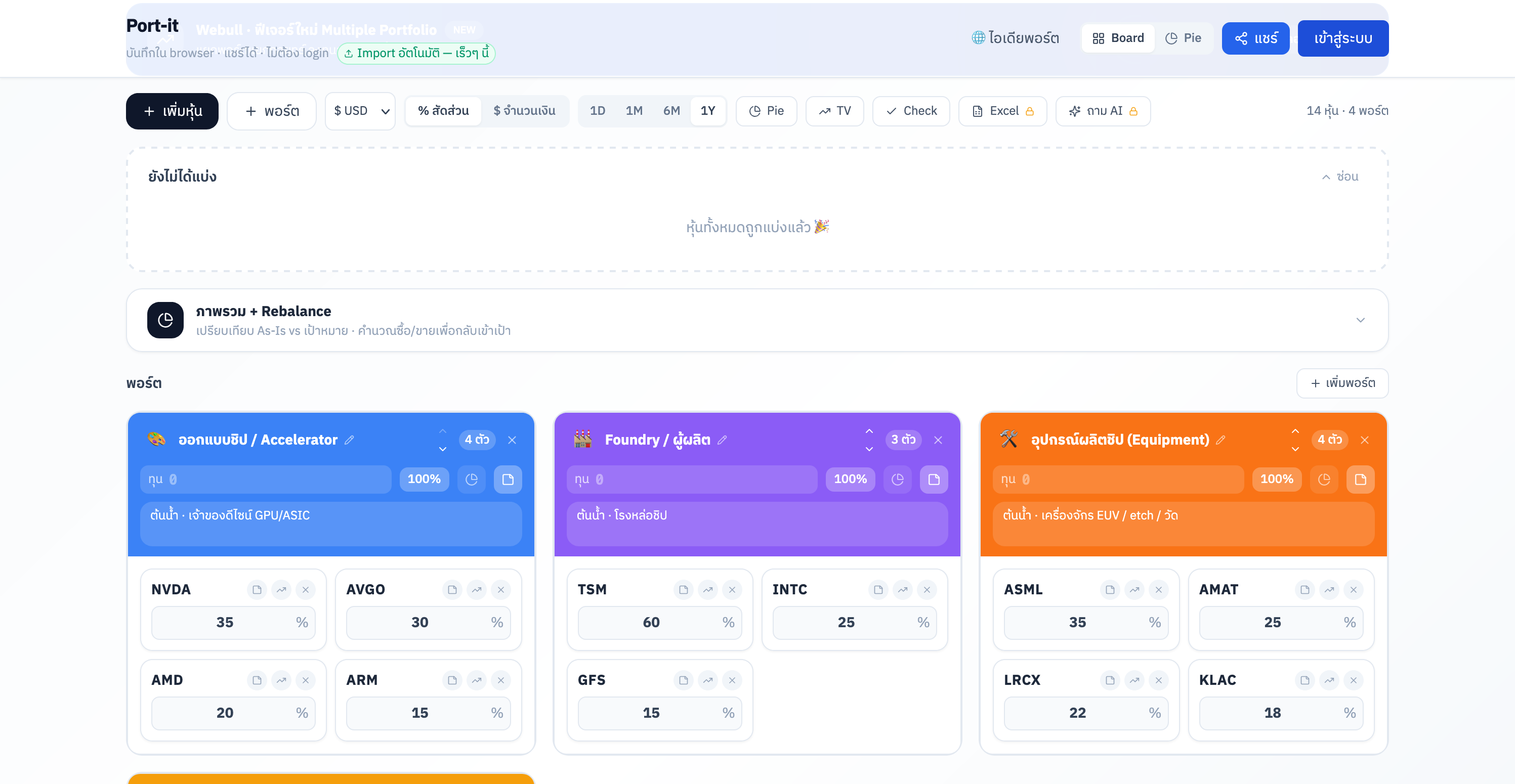This screenshot has width=1515, height=784.
Task: Open note icon in Equipment portfolio header
Action: pyautogui.click(x=1360, y=480)
